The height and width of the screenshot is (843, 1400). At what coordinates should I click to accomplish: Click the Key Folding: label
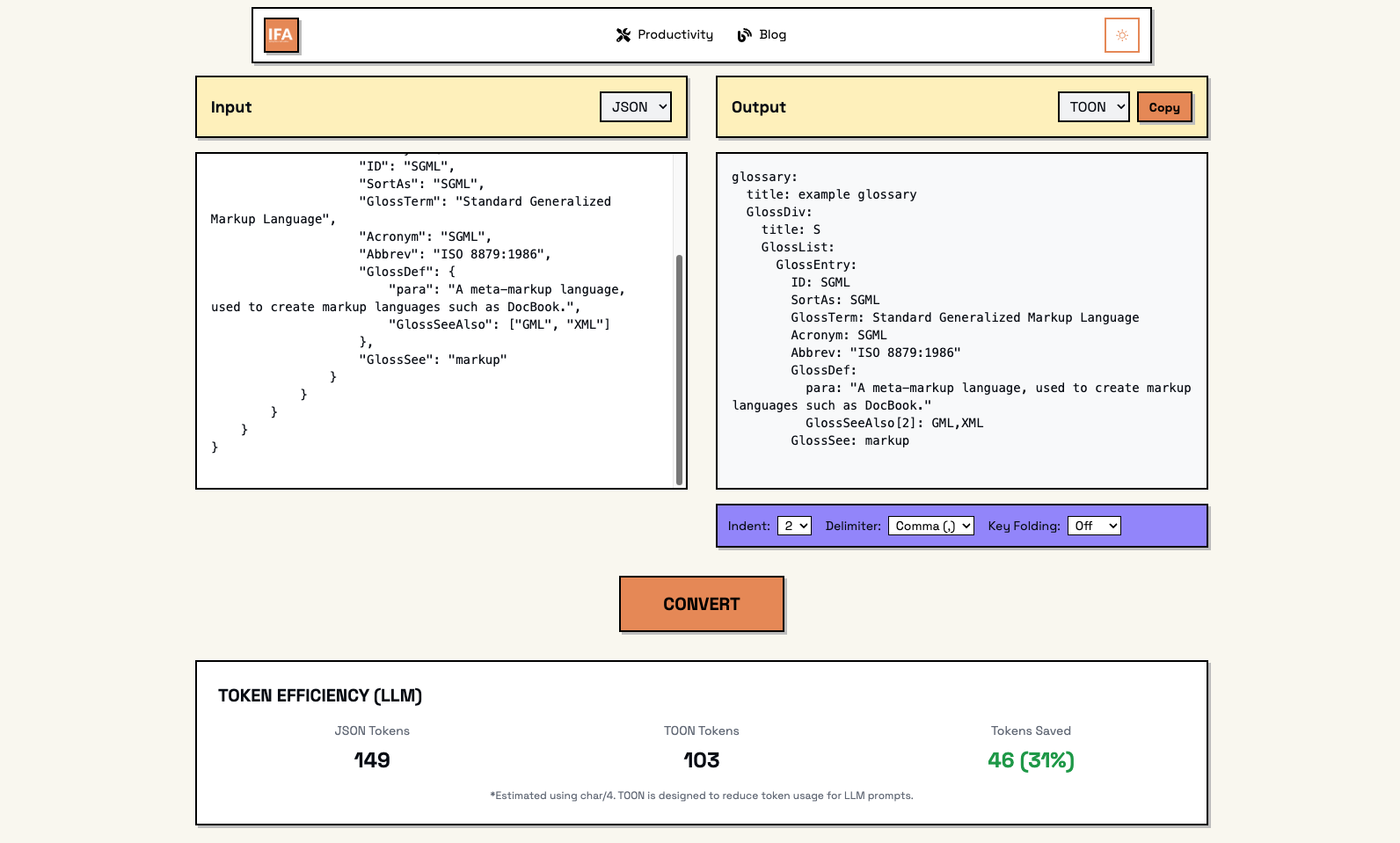tap(1024, 526)
